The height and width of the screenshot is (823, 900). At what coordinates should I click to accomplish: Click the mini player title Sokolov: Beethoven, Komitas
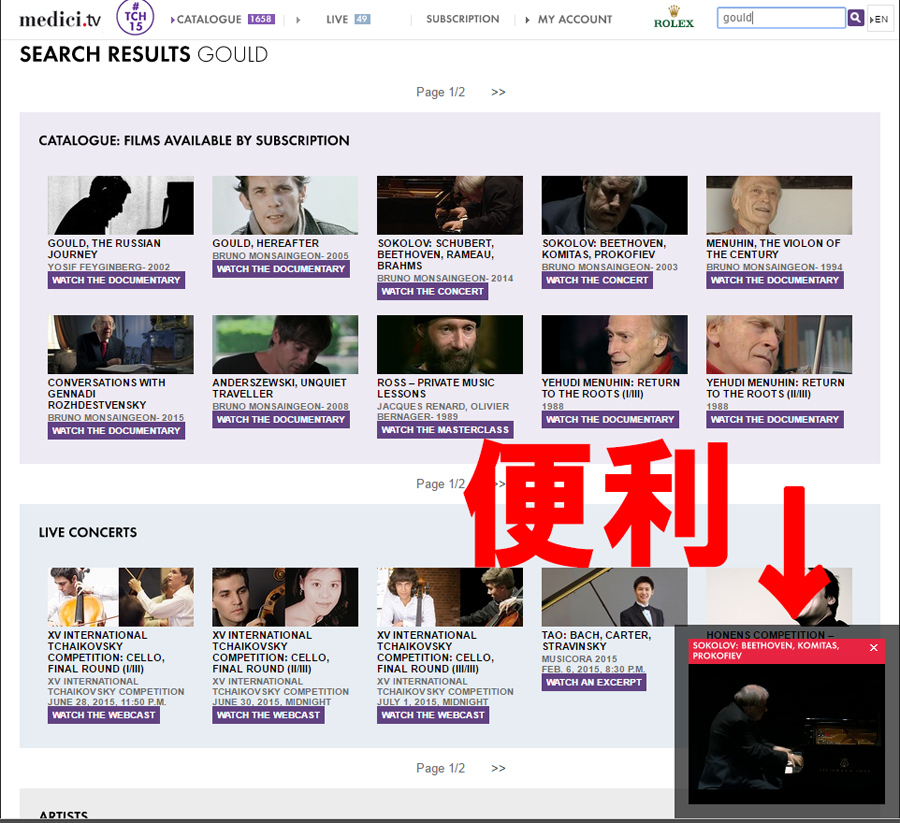point(766,651)
